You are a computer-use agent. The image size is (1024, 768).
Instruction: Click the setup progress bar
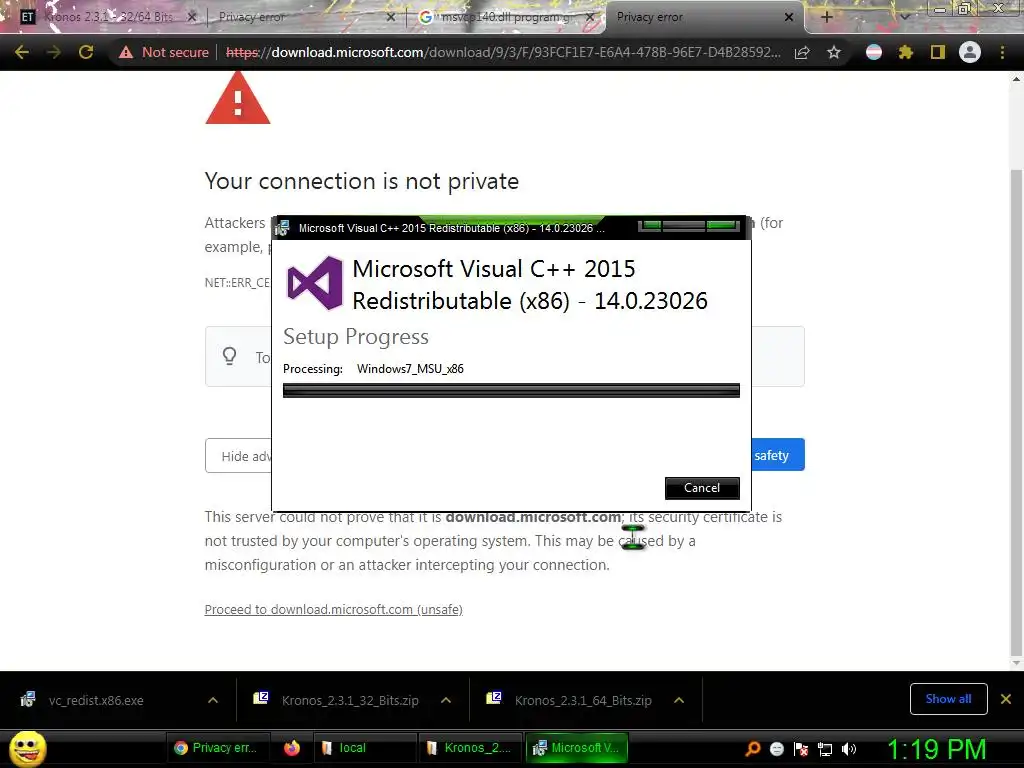pyautogui.click(x=511, y=391)
